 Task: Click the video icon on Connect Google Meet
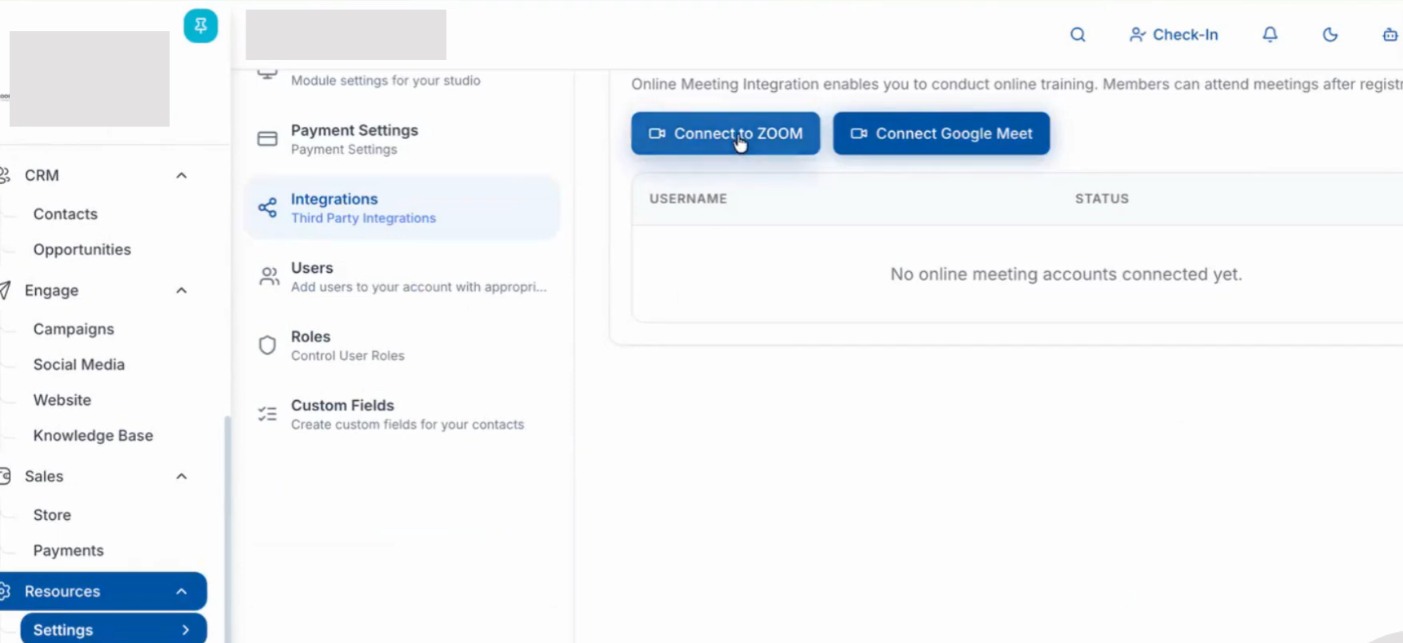click(x=859, y=134)
